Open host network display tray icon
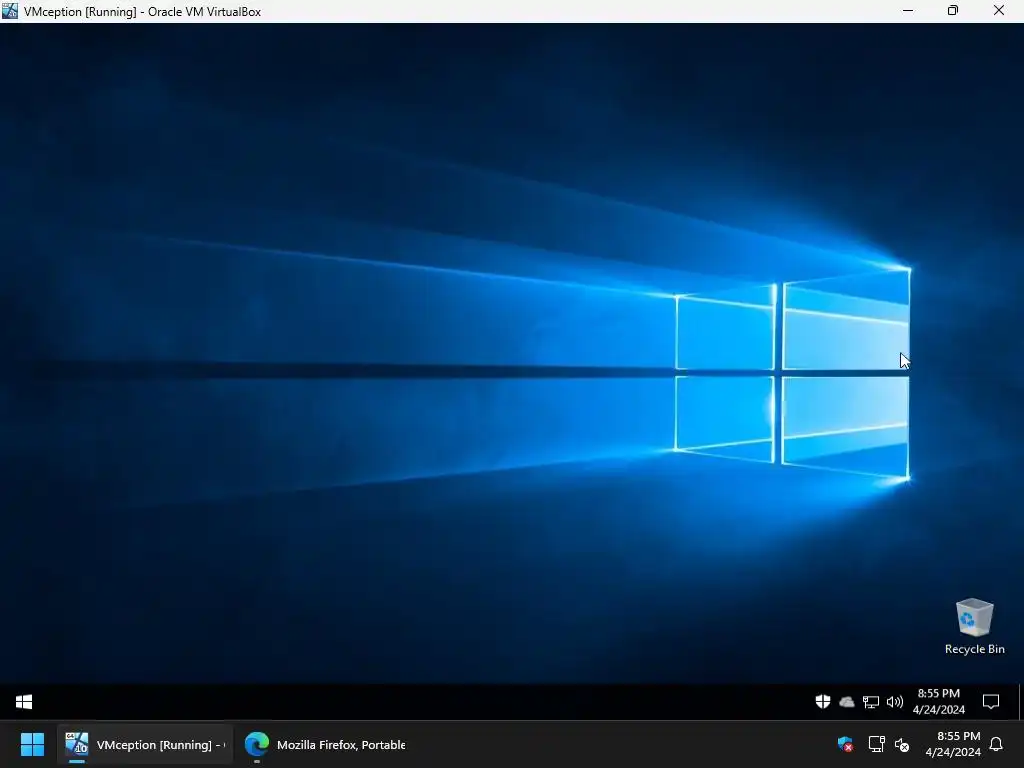Viewport: 1024px width, 768px height. coord(876,744)
